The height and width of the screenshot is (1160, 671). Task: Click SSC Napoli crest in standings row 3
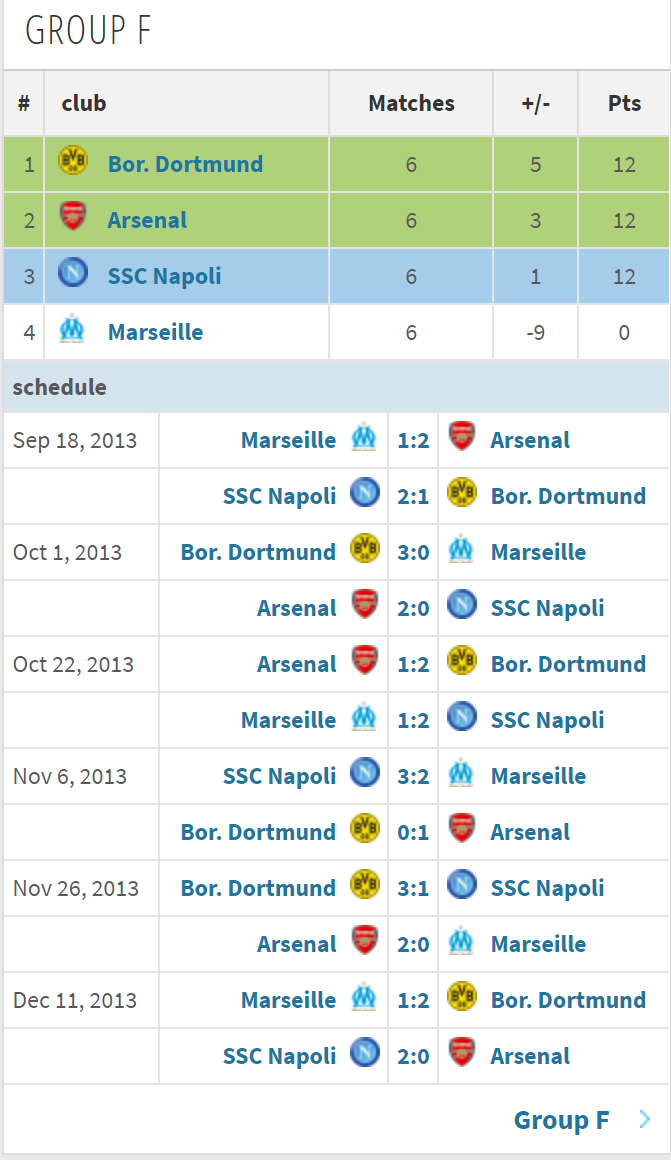(73, 274)
